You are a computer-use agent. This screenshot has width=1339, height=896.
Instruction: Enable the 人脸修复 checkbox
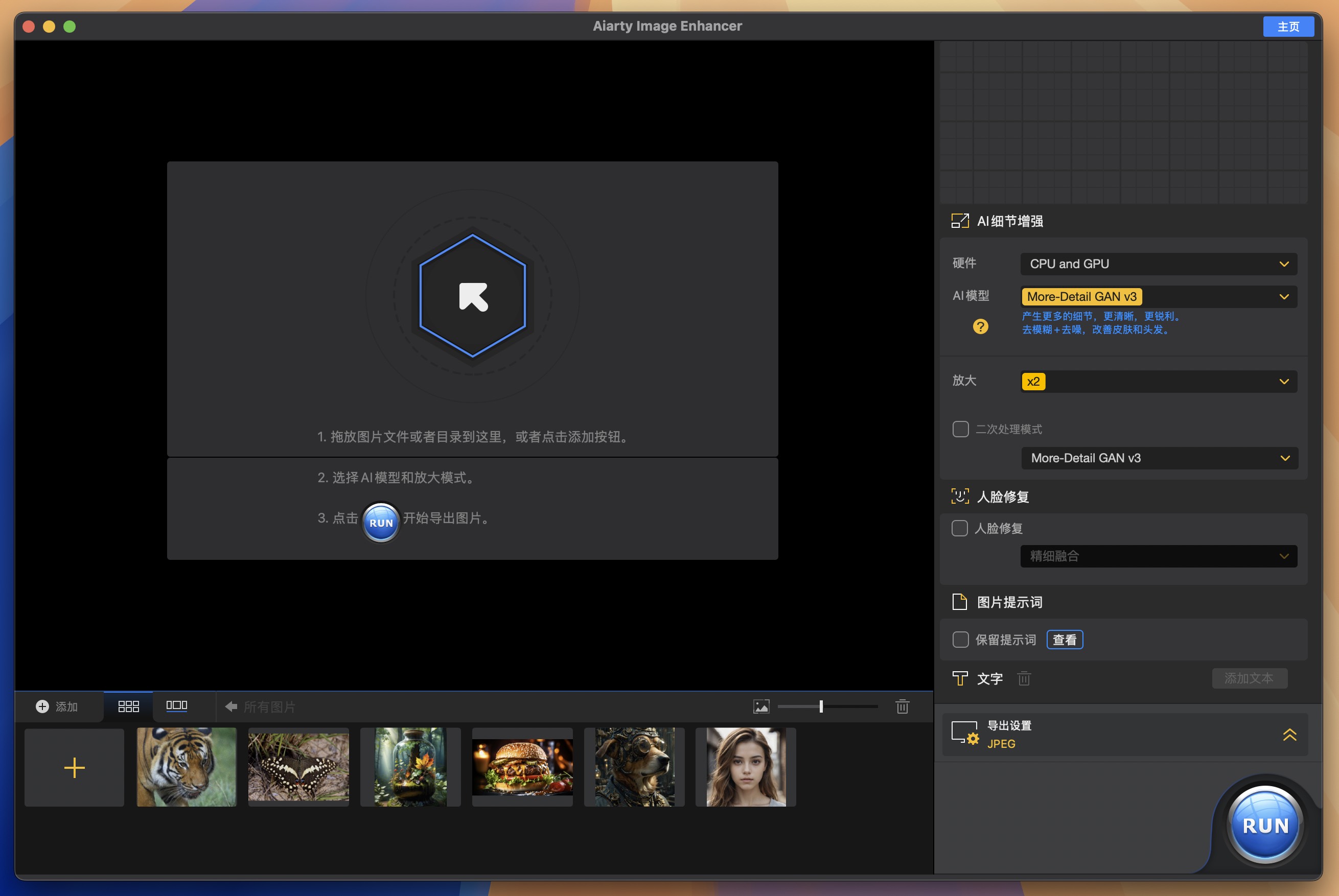click(x=960, y=528)
